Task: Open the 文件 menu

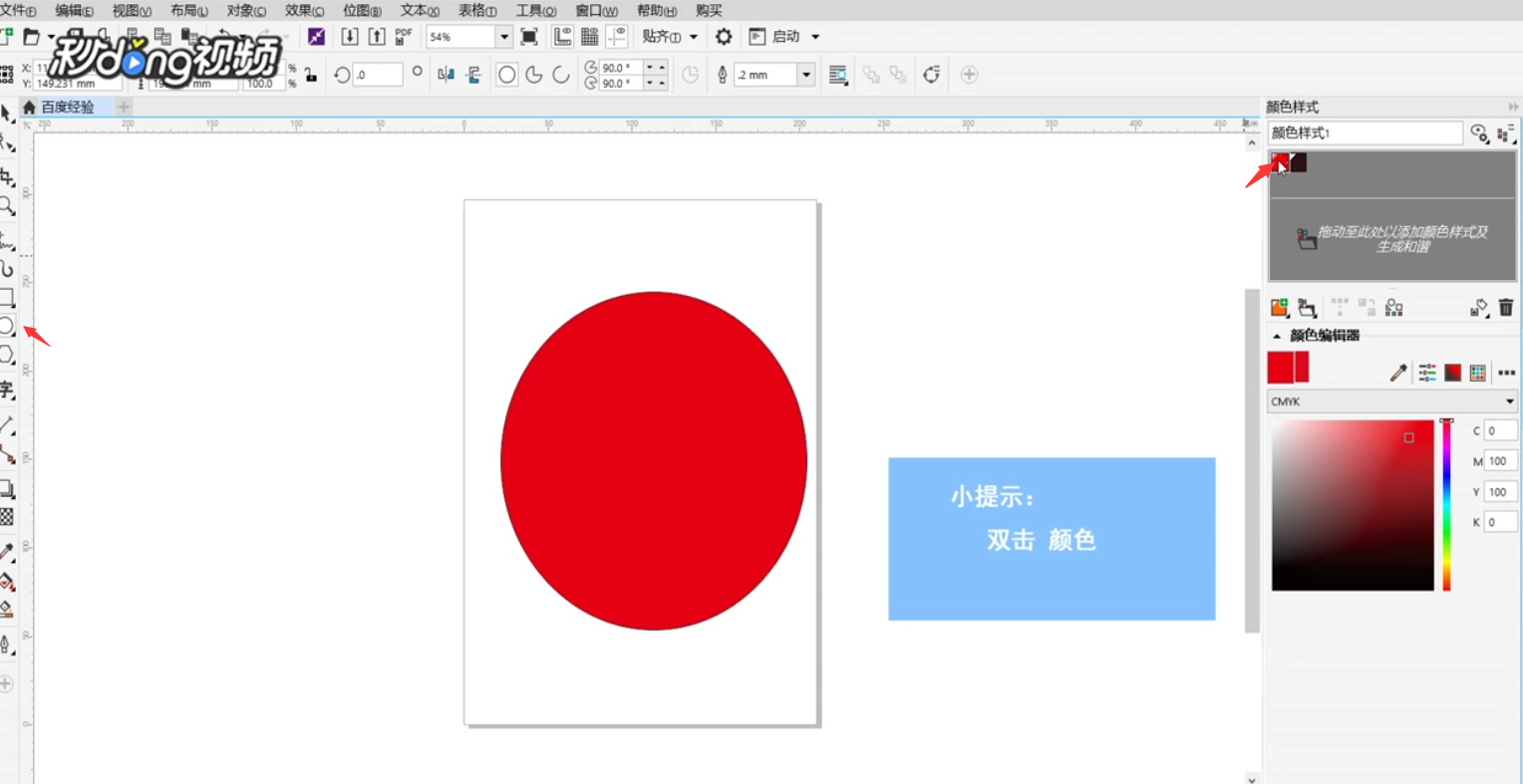Action: click(x=18, y=10)
